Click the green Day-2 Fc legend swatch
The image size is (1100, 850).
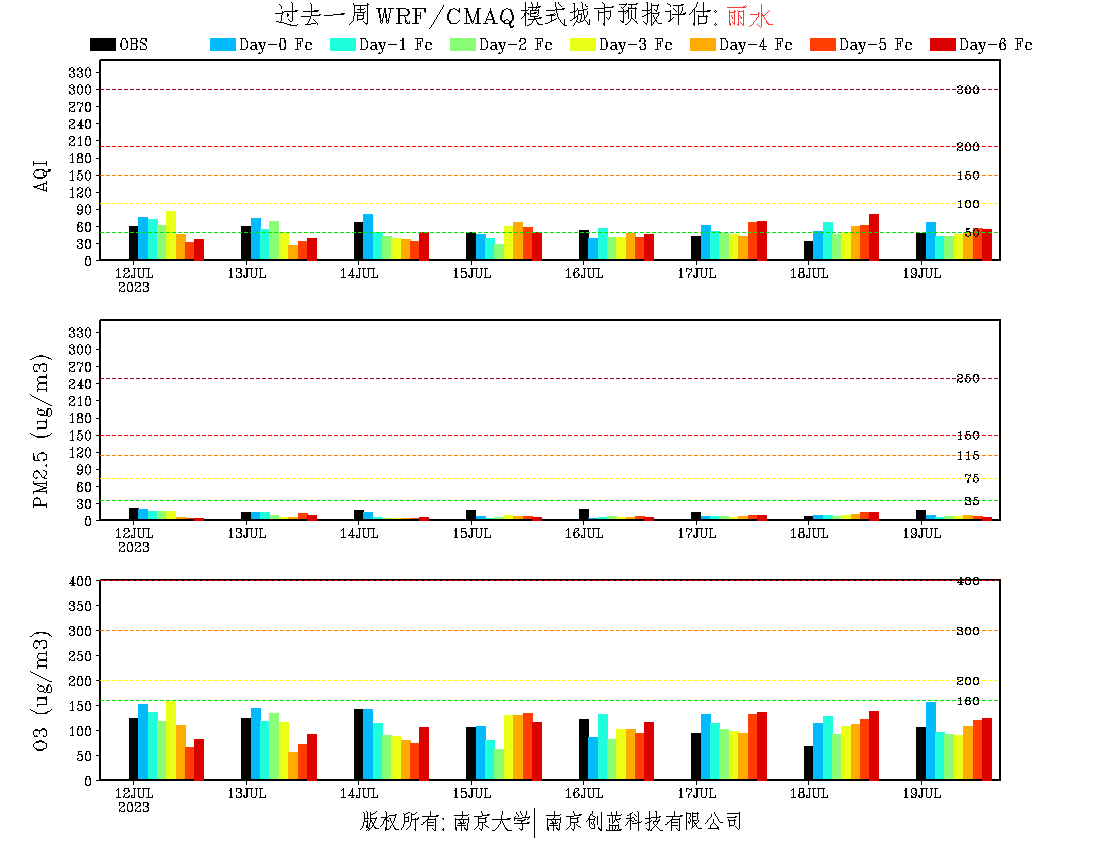[x=462, y=45]
